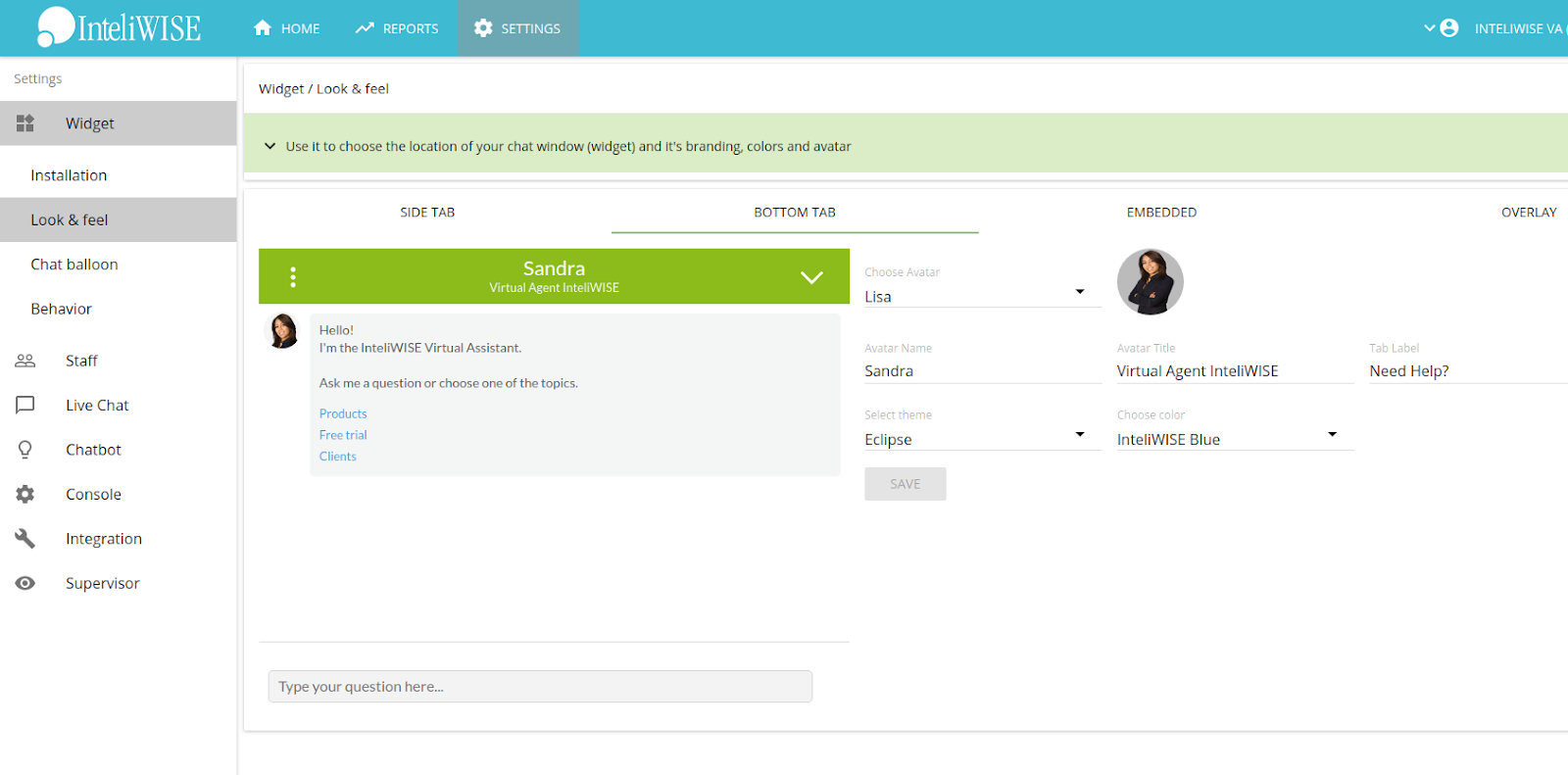Open the Select theme dropdown
The width and height of the screenshot is (1568, 775).
(983, 440)
